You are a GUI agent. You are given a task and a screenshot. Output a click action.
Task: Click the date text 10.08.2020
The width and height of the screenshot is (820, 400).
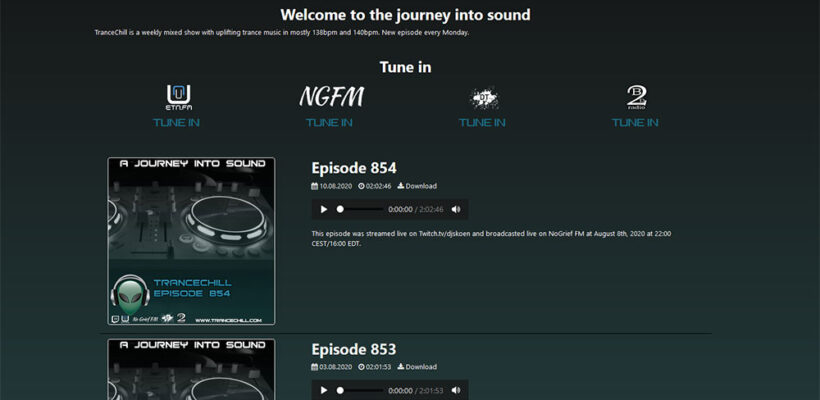(336, 186)
